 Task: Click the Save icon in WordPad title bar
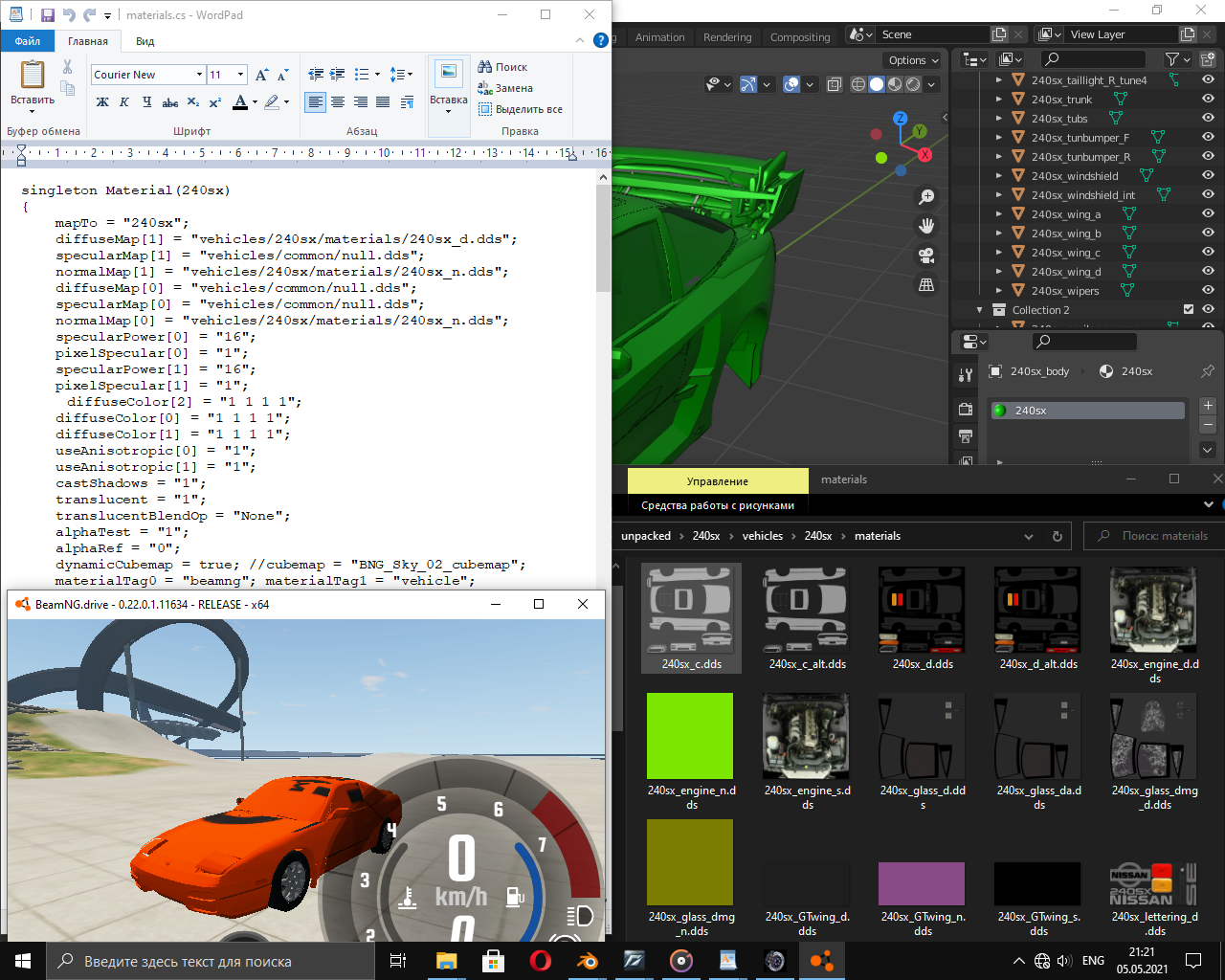[x=47, y=15]
